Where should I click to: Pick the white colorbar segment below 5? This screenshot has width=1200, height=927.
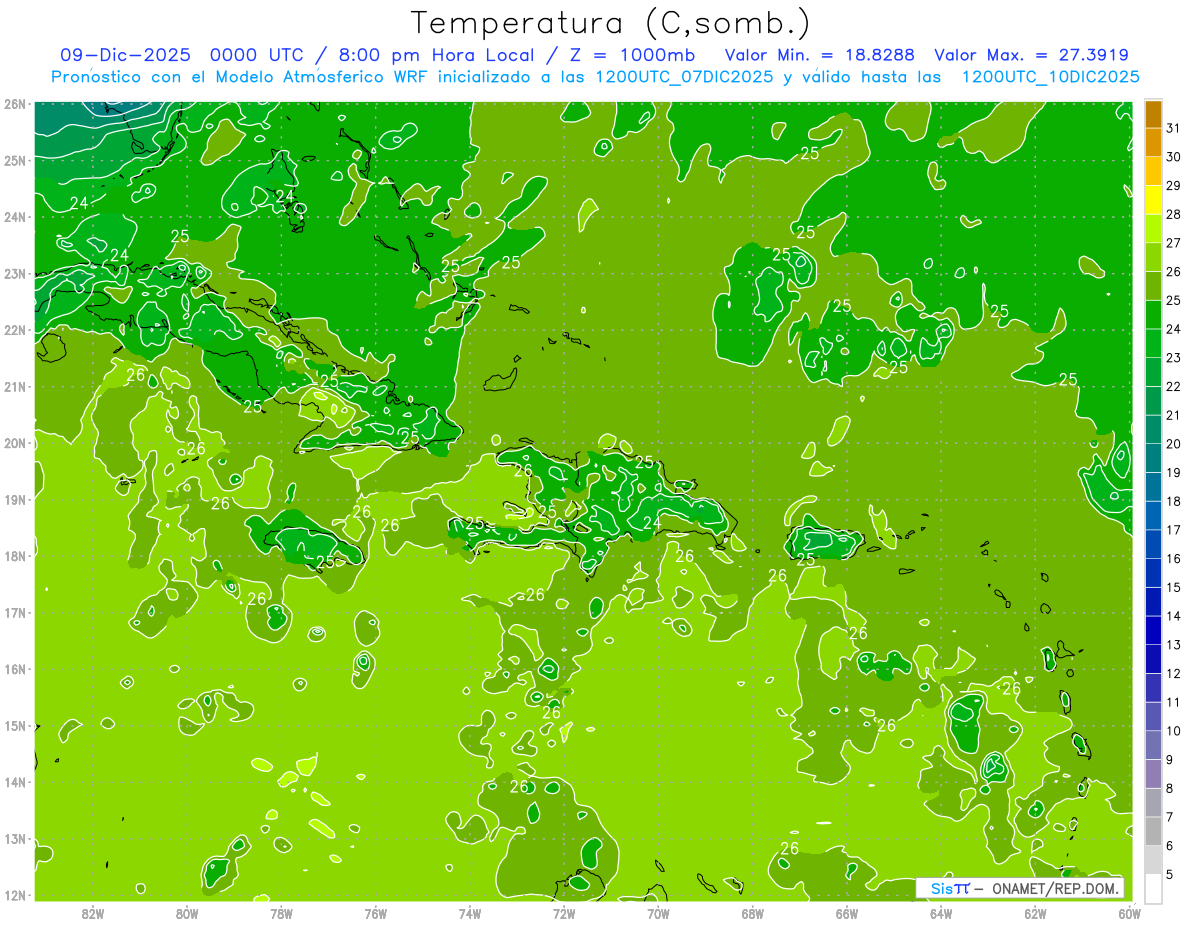click(1153, 888)
